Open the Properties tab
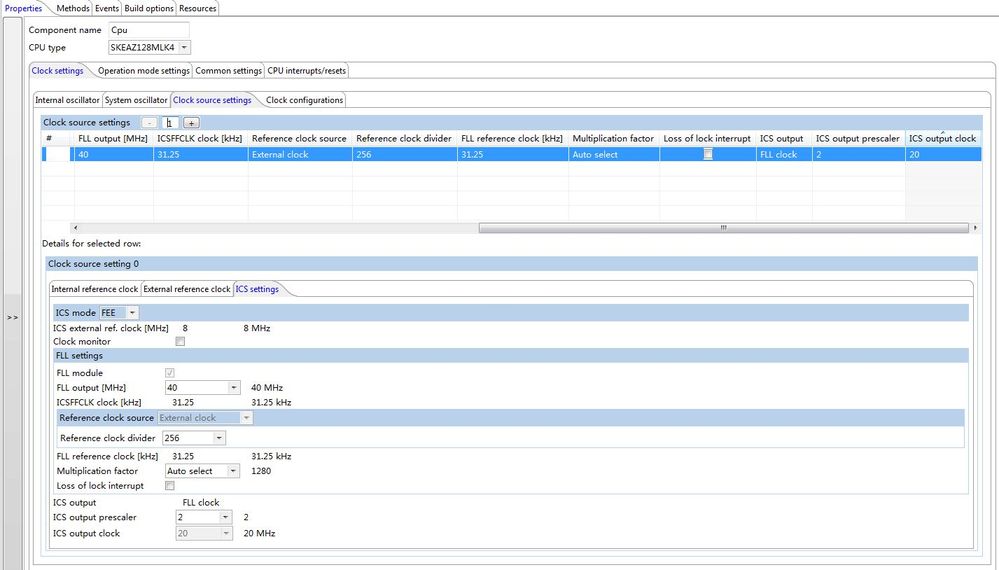 tap(23, 8)
